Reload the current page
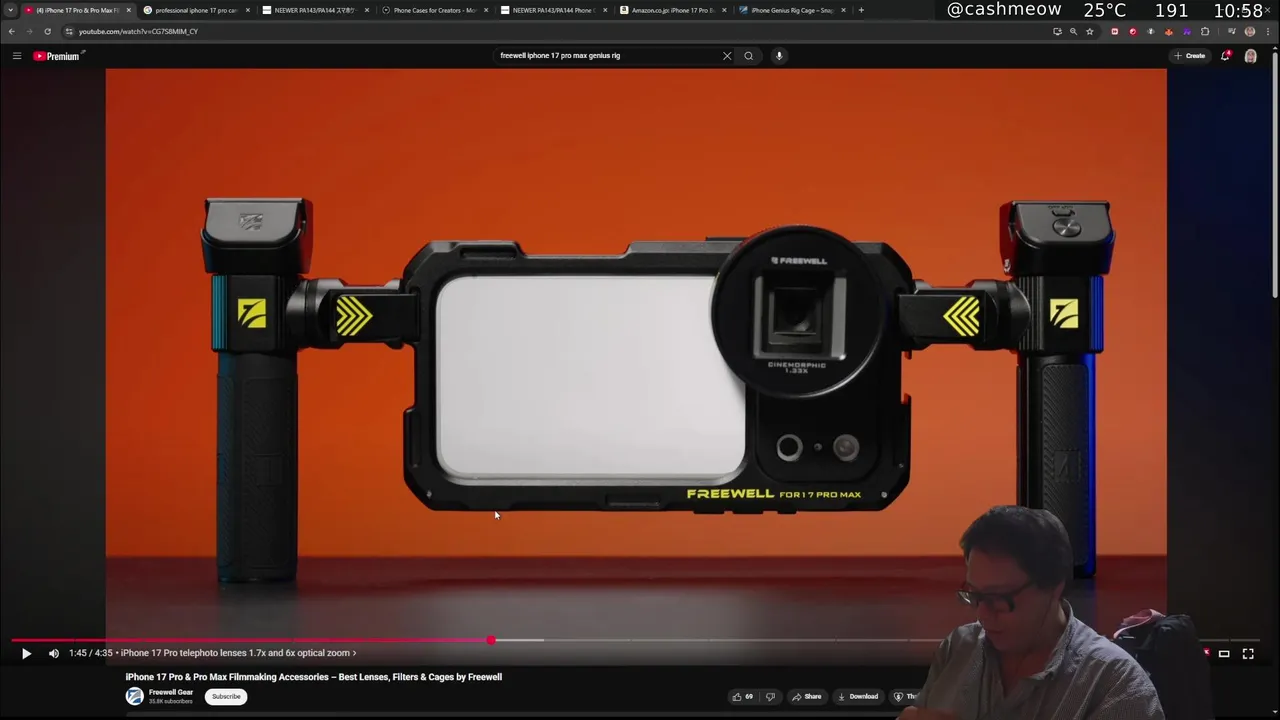Screen dimensions: 1280x720 (47, 31)
